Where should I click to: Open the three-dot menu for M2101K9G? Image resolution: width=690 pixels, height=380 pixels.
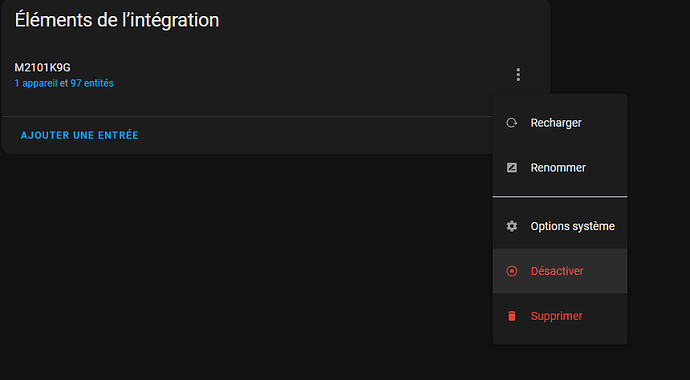tap(518, 75)
